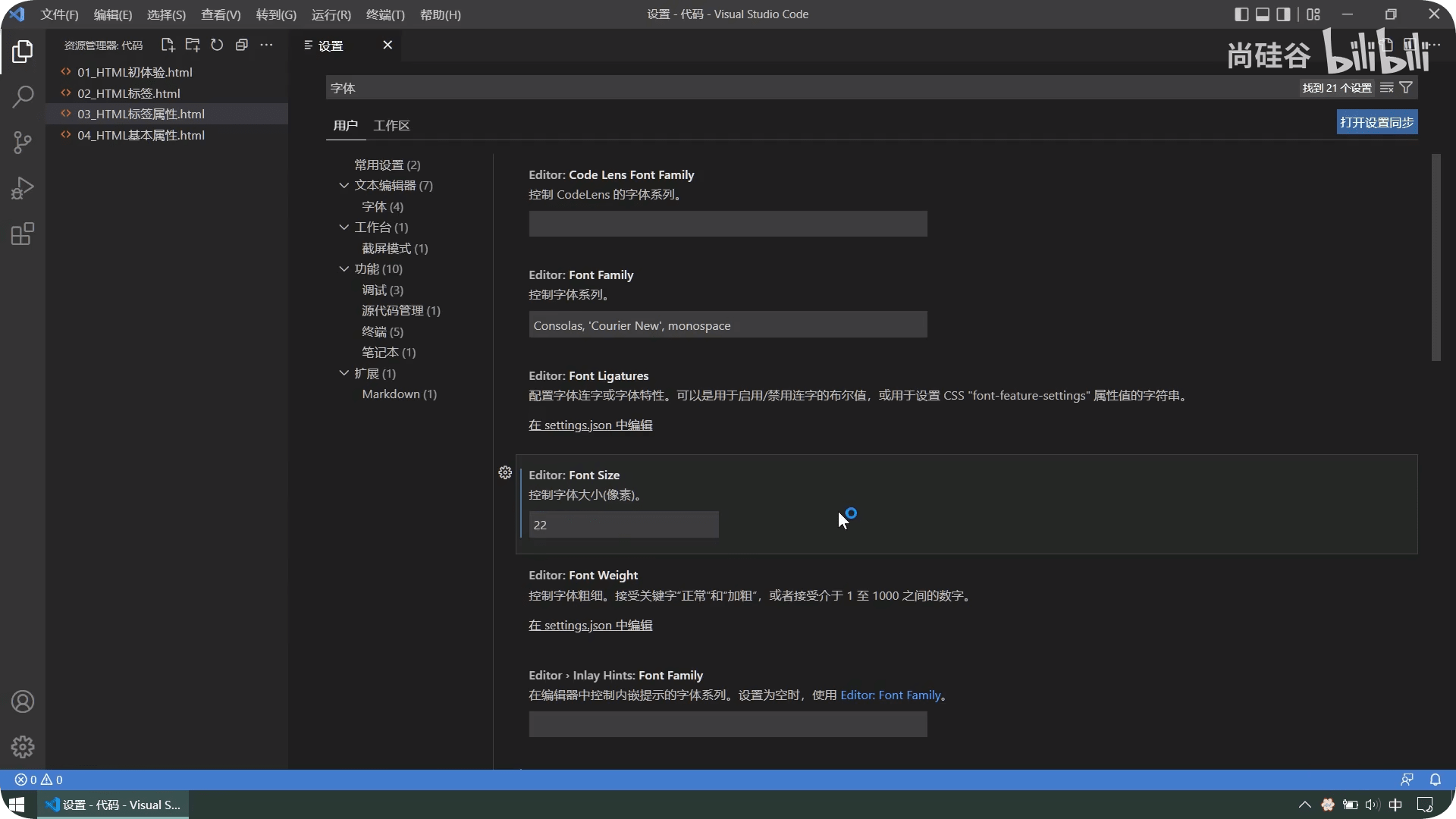Open the 终端(T) menu

385,15
